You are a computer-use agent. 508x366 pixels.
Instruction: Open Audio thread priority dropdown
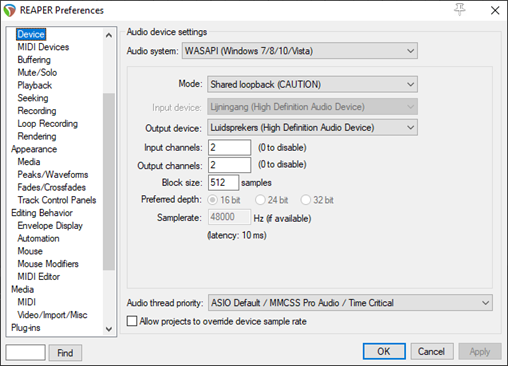tap(350, 303)
